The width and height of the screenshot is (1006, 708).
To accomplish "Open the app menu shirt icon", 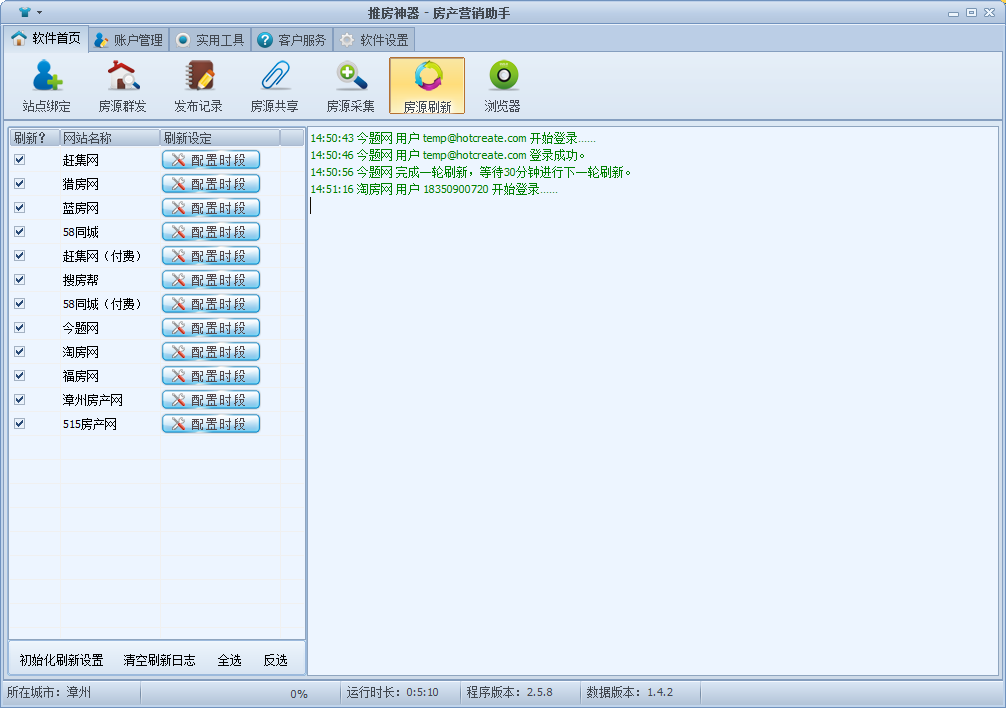I will (x=25, y=12).
